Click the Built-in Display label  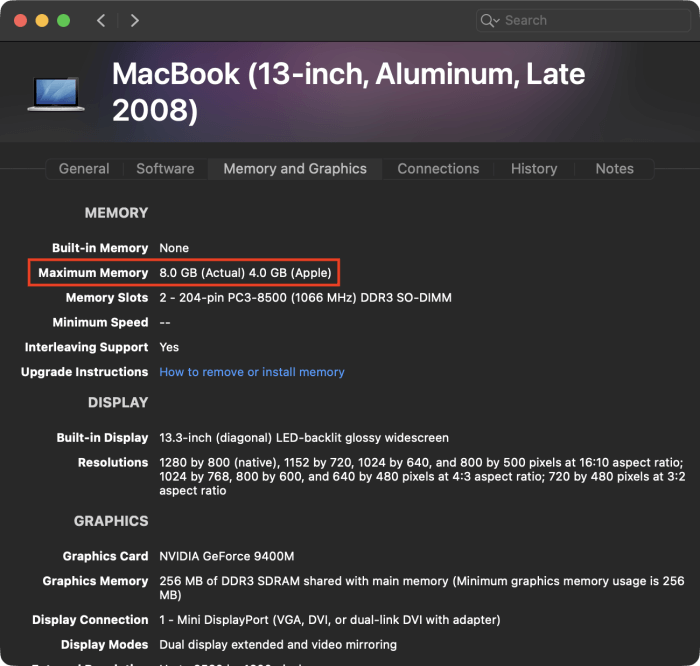pos(102,437)
